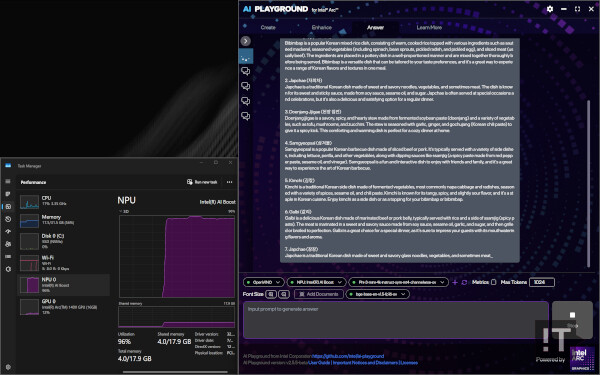Switch to the Create tab
The height and width of the screenshot is (375, 600).
(268, 28)
